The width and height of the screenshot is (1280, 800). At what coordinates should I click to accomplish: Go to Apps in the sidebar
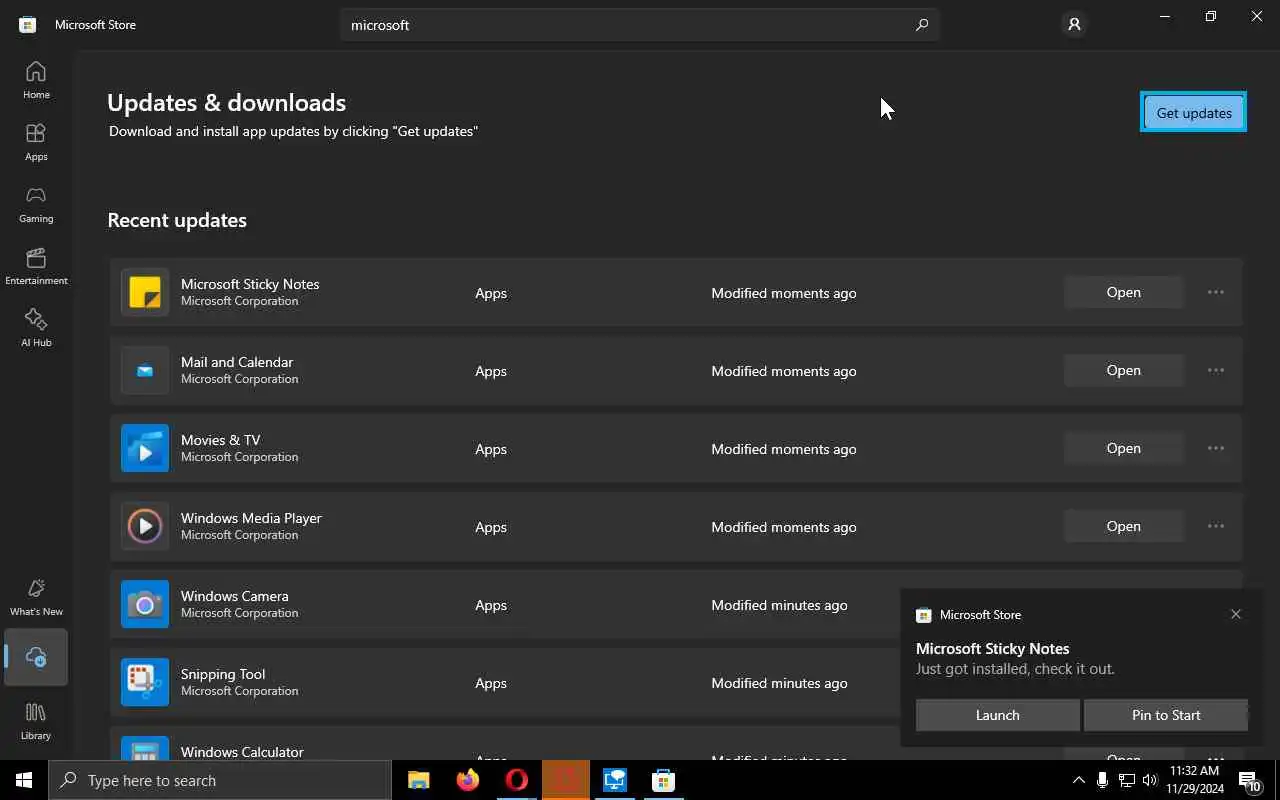tap(36, 142)
